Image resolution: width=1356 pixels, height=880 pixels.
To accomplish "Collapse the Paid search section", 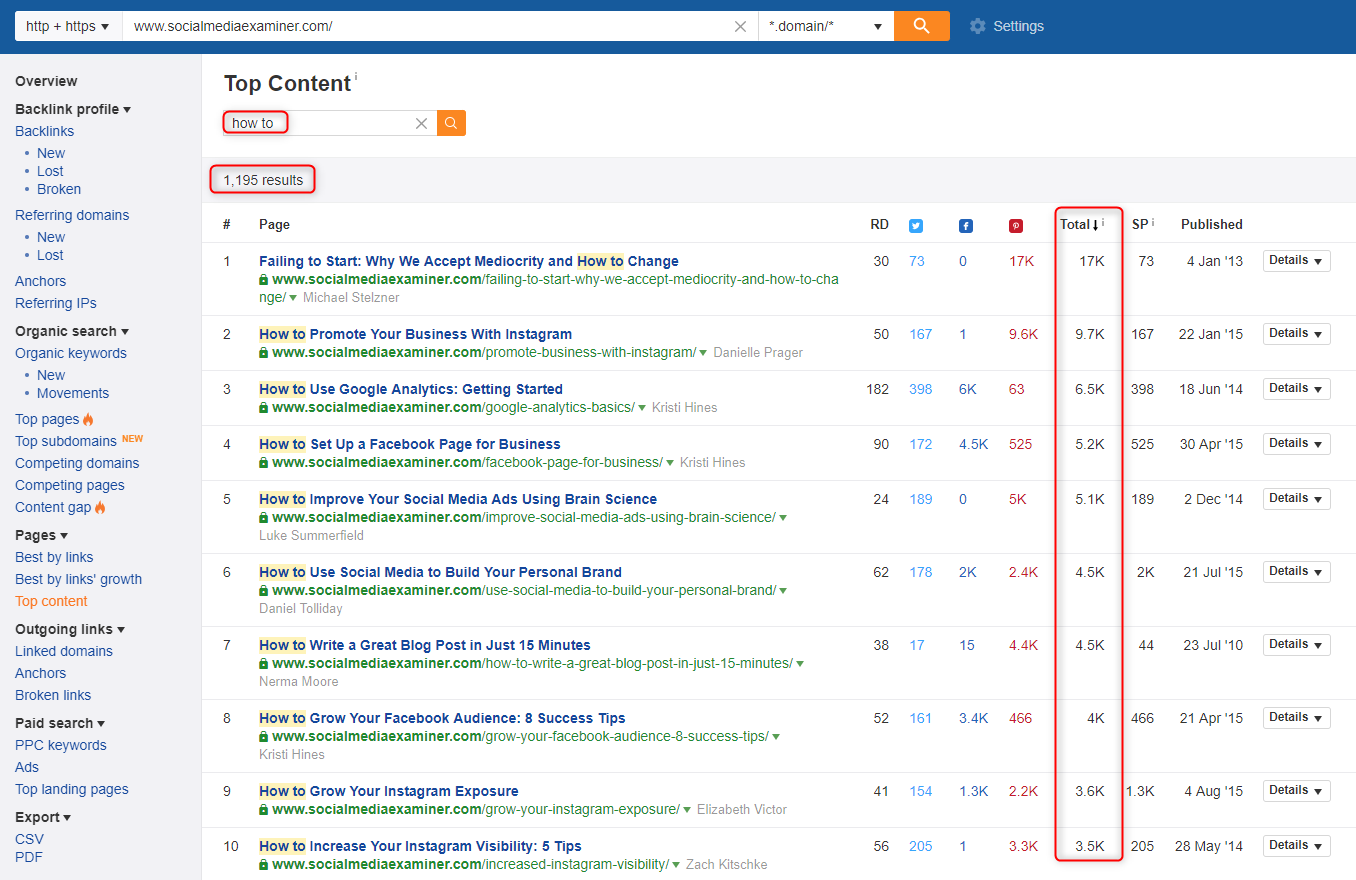I will click(60, 723).
